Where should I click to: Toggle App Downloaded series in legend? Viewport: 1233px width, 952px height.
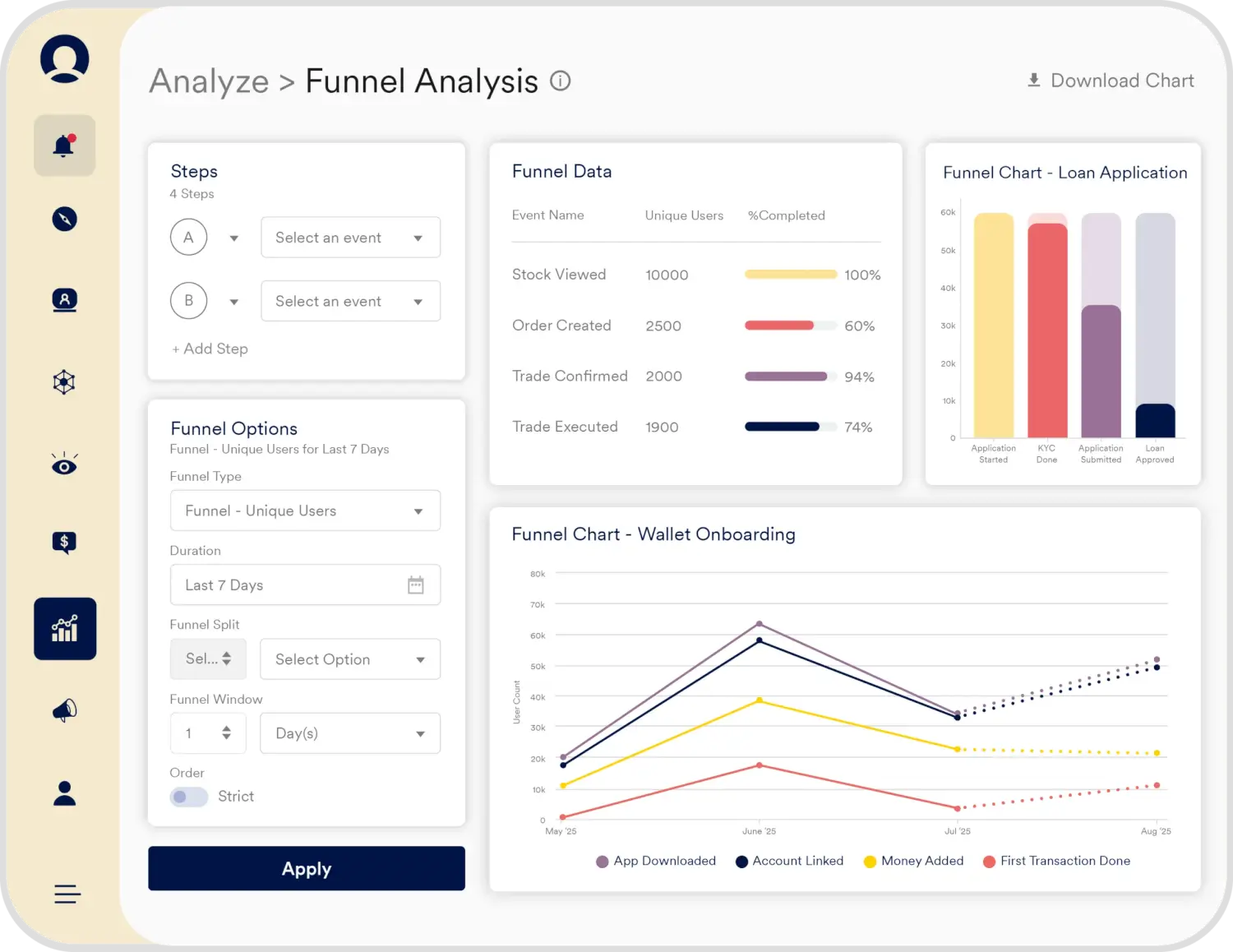click(x=656, y=861)
